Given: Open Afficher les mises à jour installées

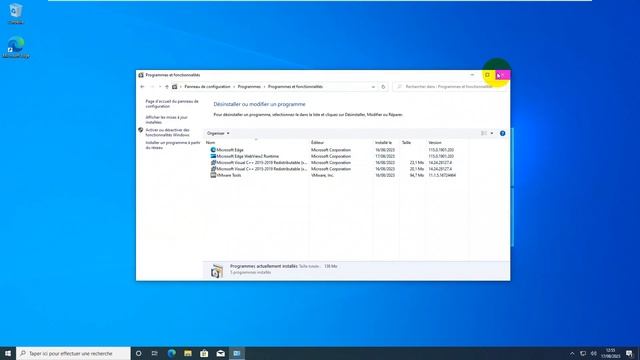Looking at the screenshot, I should [x=167, y=120].
